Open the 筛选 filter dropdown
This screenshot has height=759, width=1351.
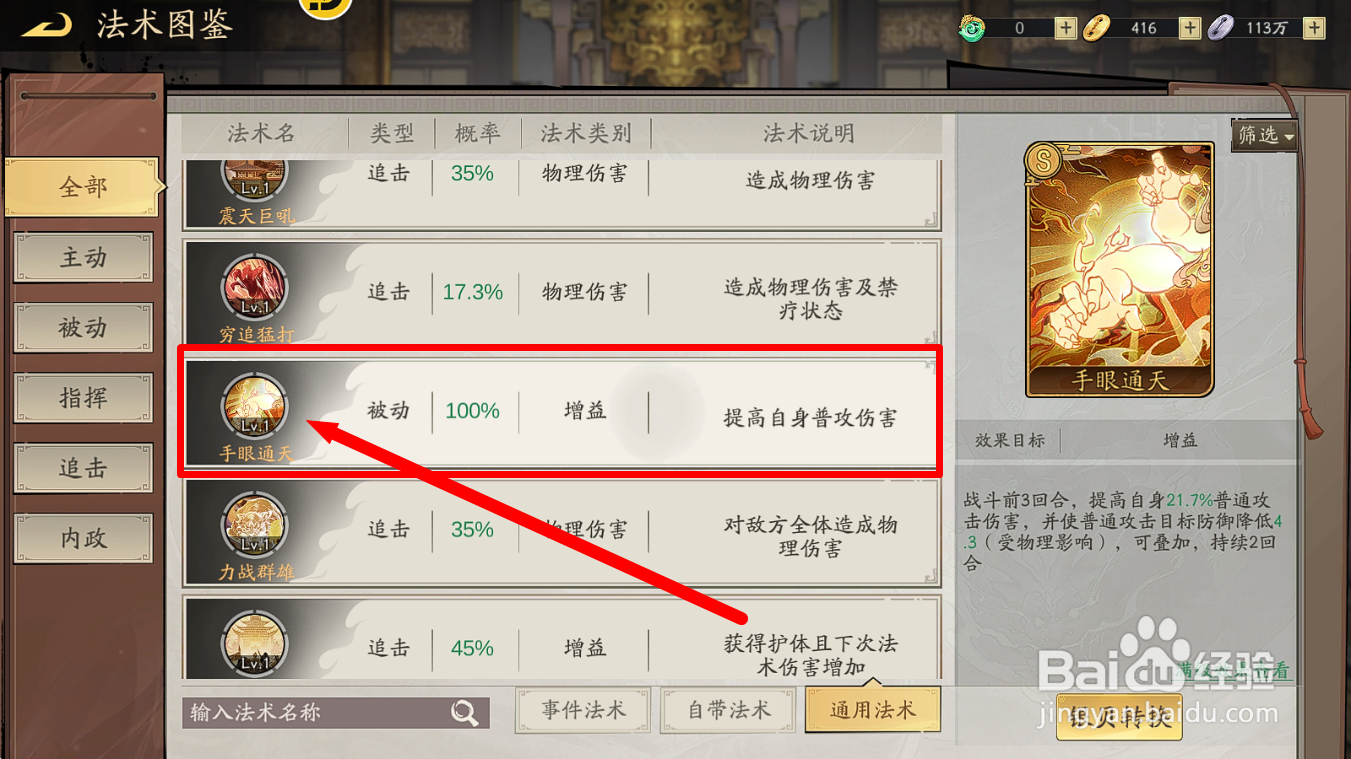[x=1265, y=135]
